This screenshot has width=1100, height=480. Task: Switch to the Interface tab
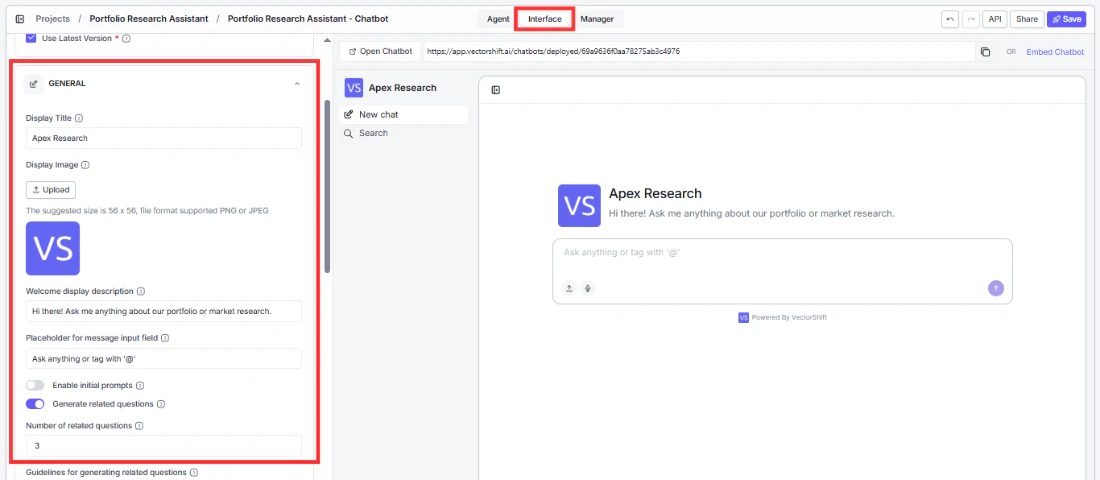click(545, 19)
